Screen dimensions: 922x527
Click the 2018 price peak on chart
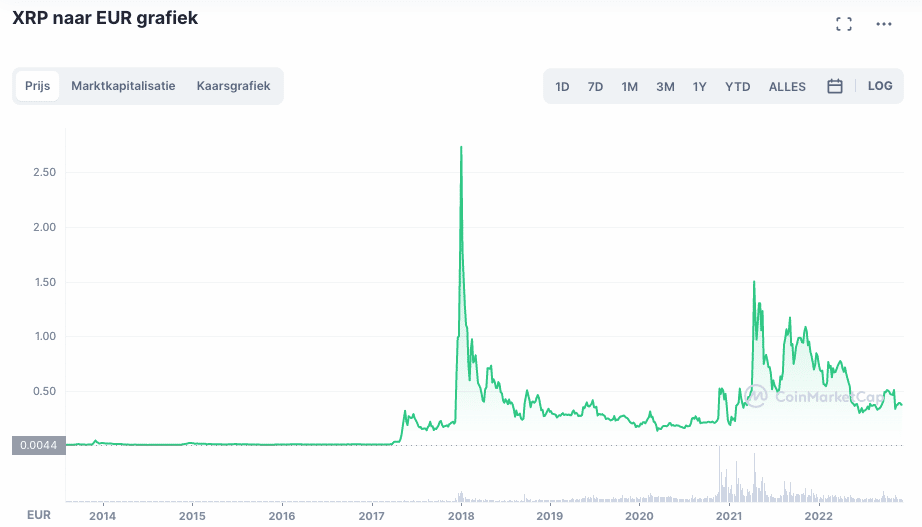[x=460, y=148]
